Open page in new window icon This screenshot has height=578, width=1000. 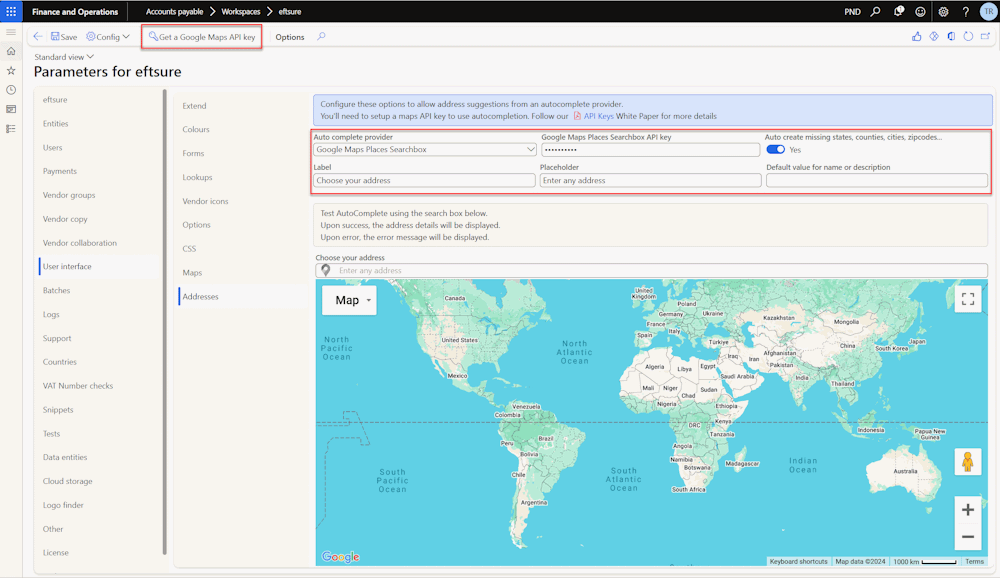click(985, 36)
